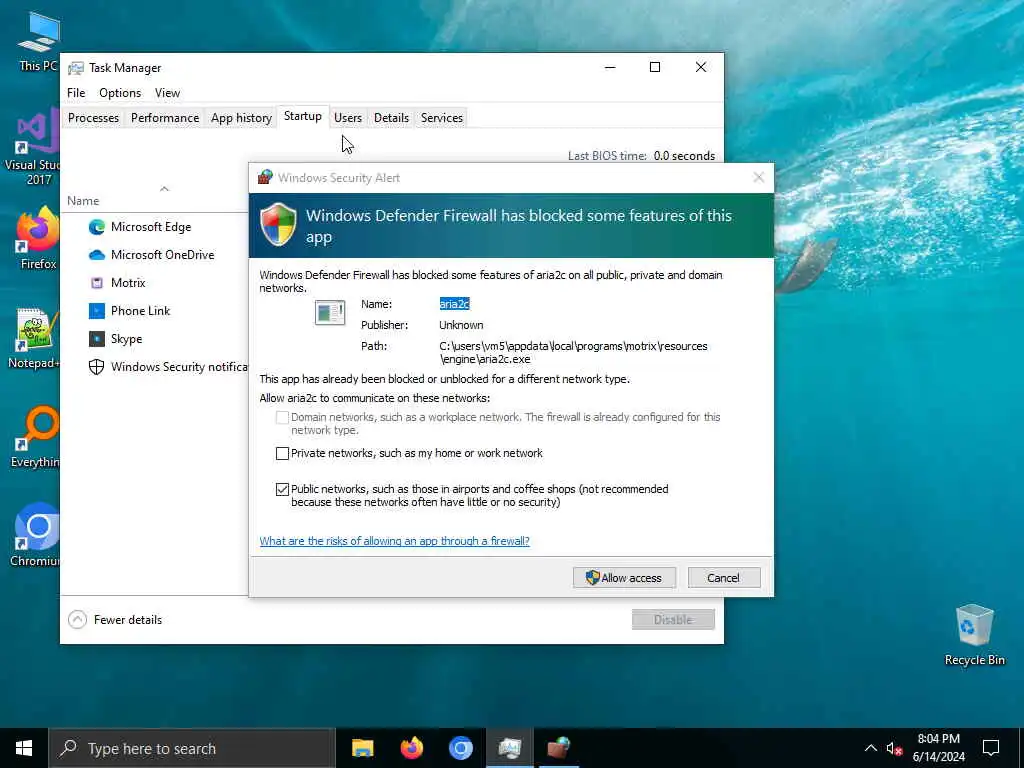Viewport: 1024px width, 768px height.
Task: Select the Motrix row text
Action: pos(128,283)
